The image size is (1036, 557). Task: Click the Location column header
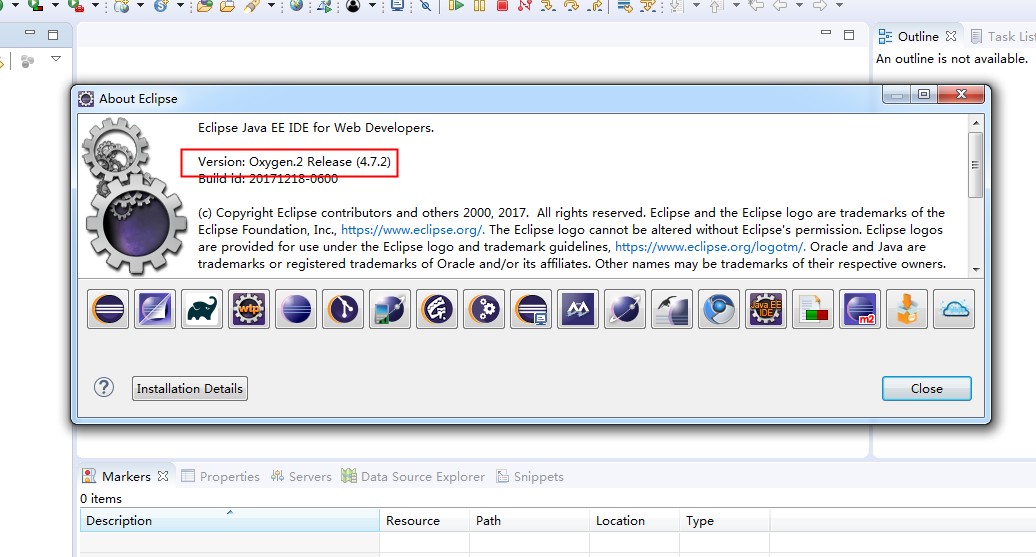(634, 521)
